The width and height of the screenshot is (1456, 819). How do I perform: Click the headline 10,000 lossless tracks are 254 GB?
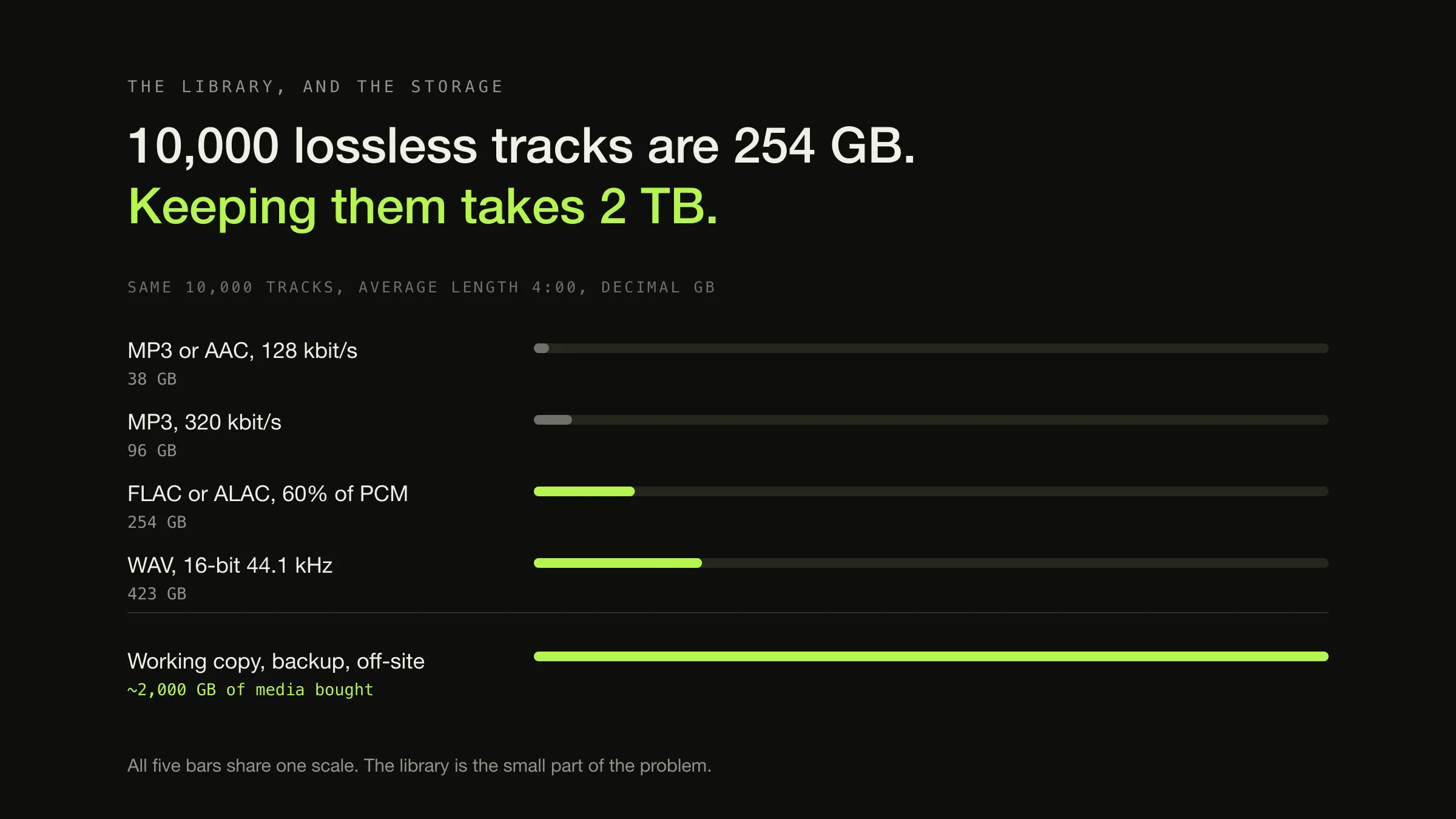pos(521,146)
